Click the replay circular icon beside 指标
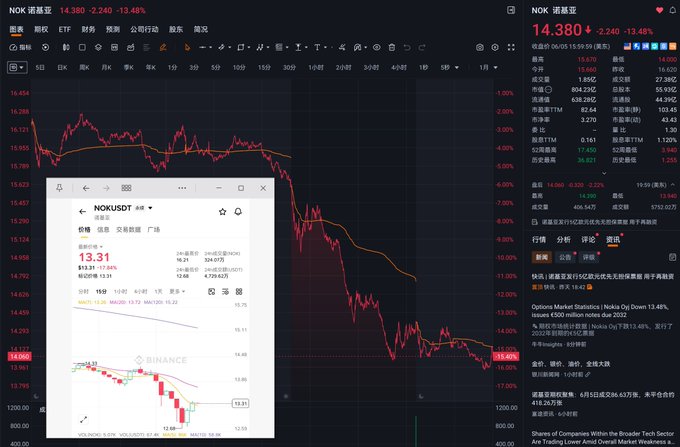The width and height of the screenshot is (680, 447). pyautogui.click(x=46, y=47)
